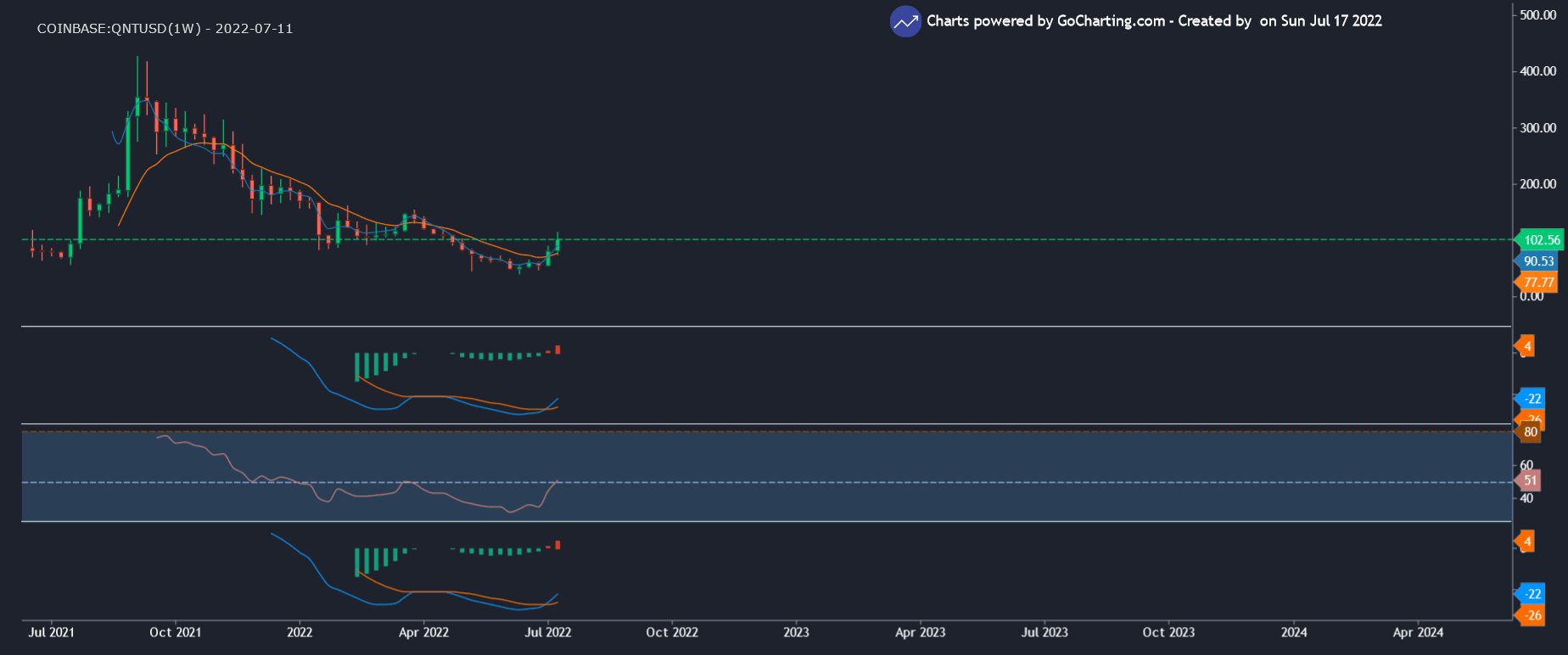The width and height of the screenshot is (1568, 655).
Task: Click the GoCharting logo icon
Action: pos(905,22)
